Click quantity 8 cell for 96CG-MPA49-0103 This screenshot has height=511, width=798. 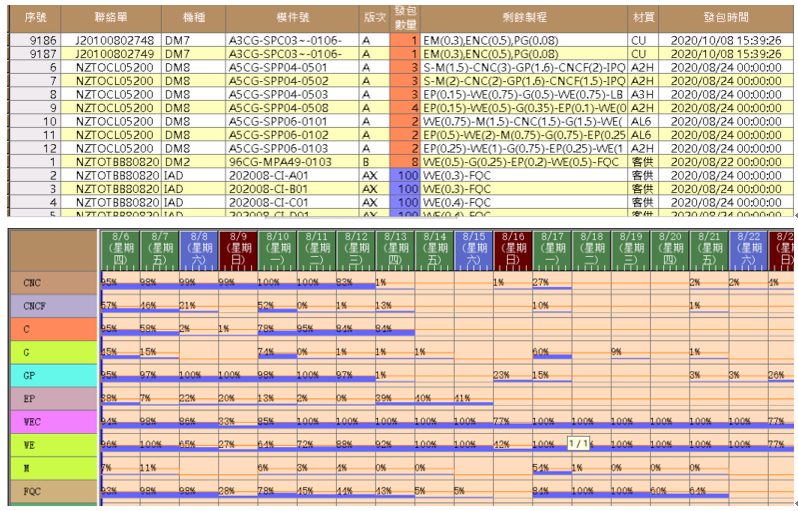click(x=405, y=162)
